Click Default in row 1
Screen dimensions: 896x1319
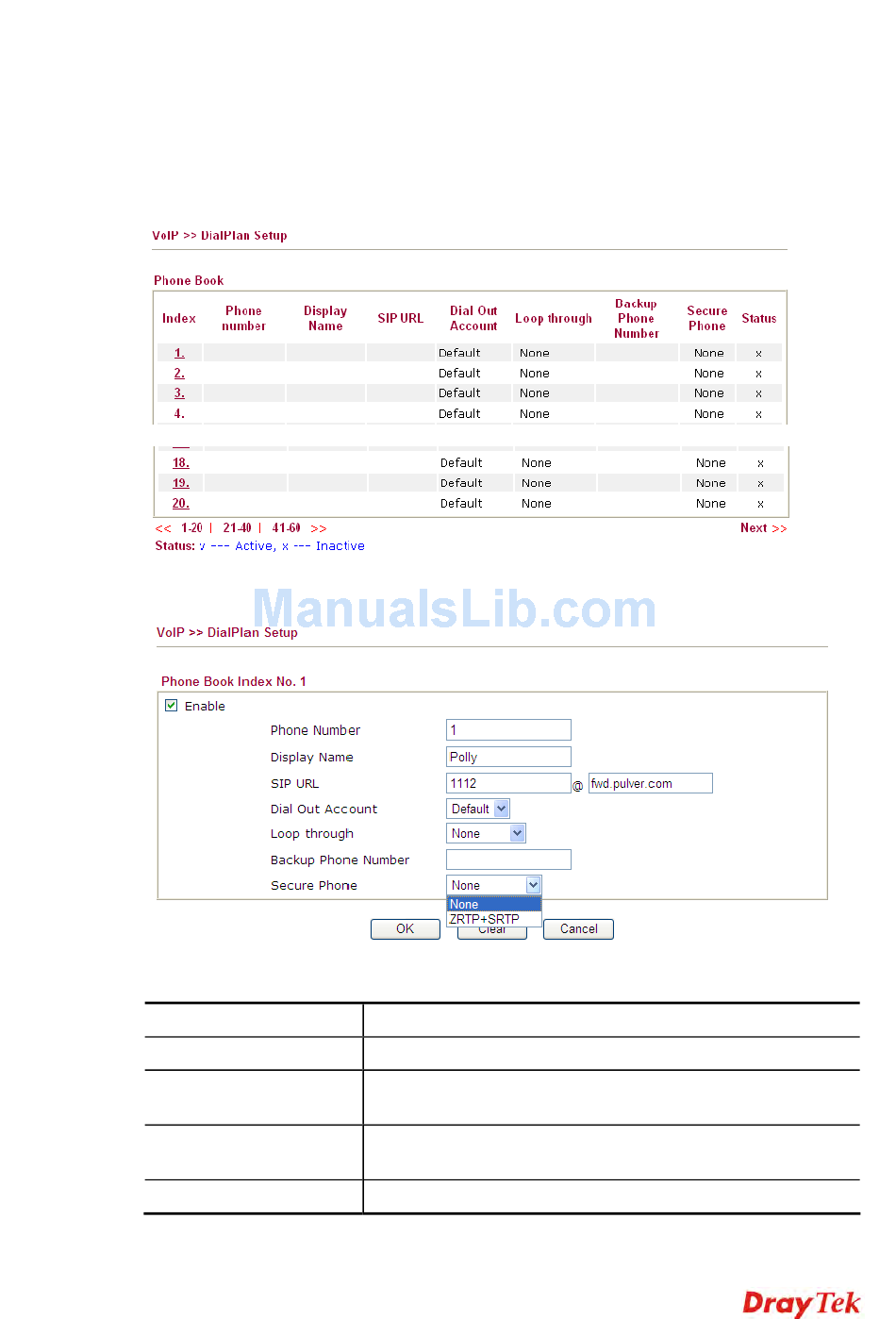coord(459,353)
